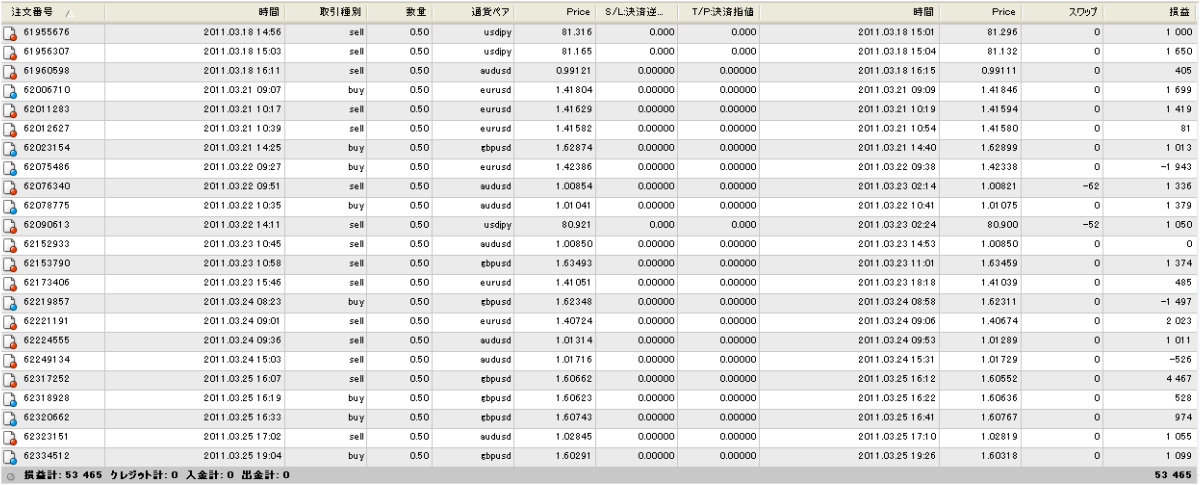1200x485 pixels.
Task: Click the order icon for 62076340
Action: [x=11, y=186]
